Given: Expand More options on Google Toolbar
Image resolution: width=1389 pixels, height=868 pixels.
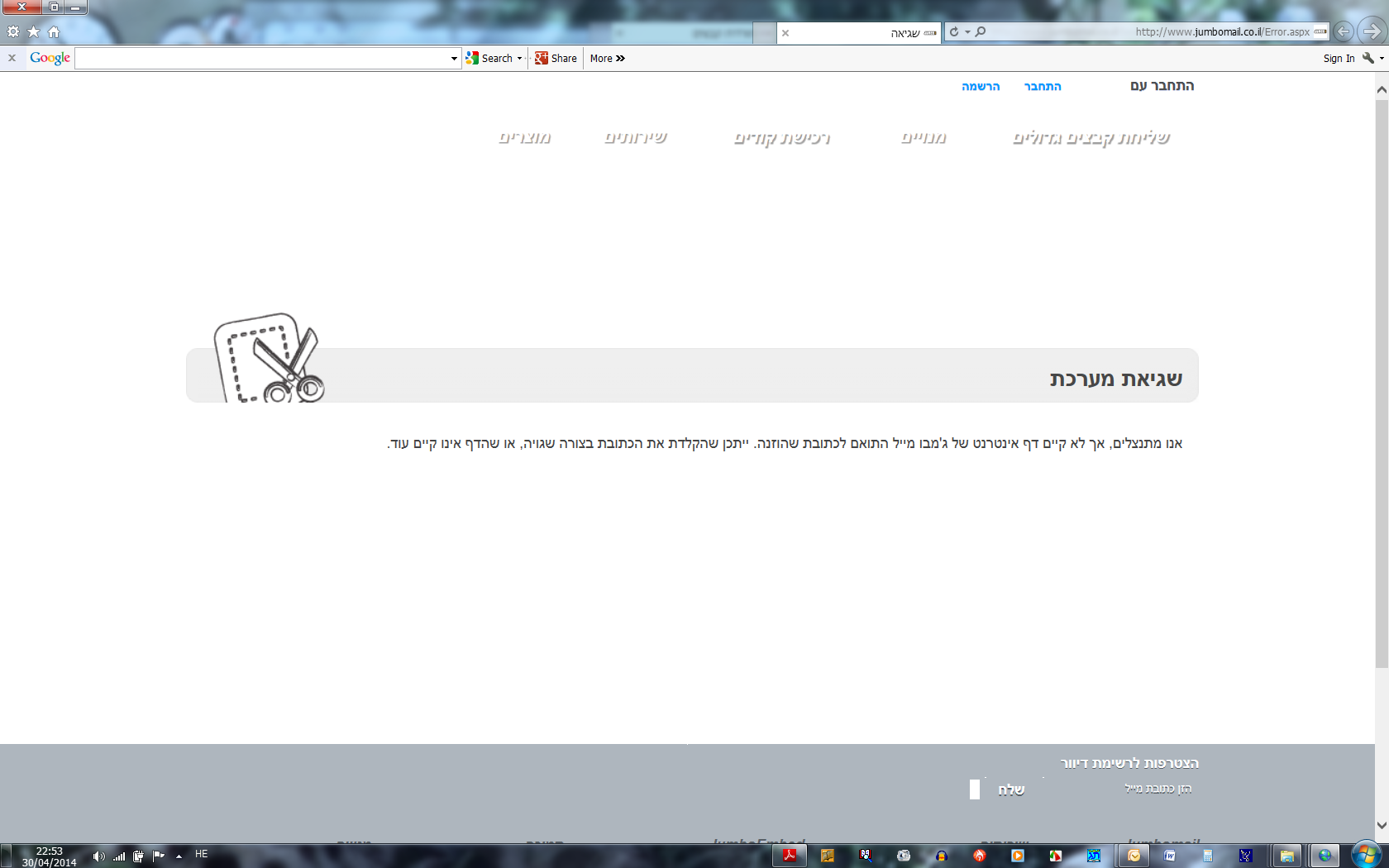Looking at the screenshot, I should pyautogui.click(x=608, y=59).
